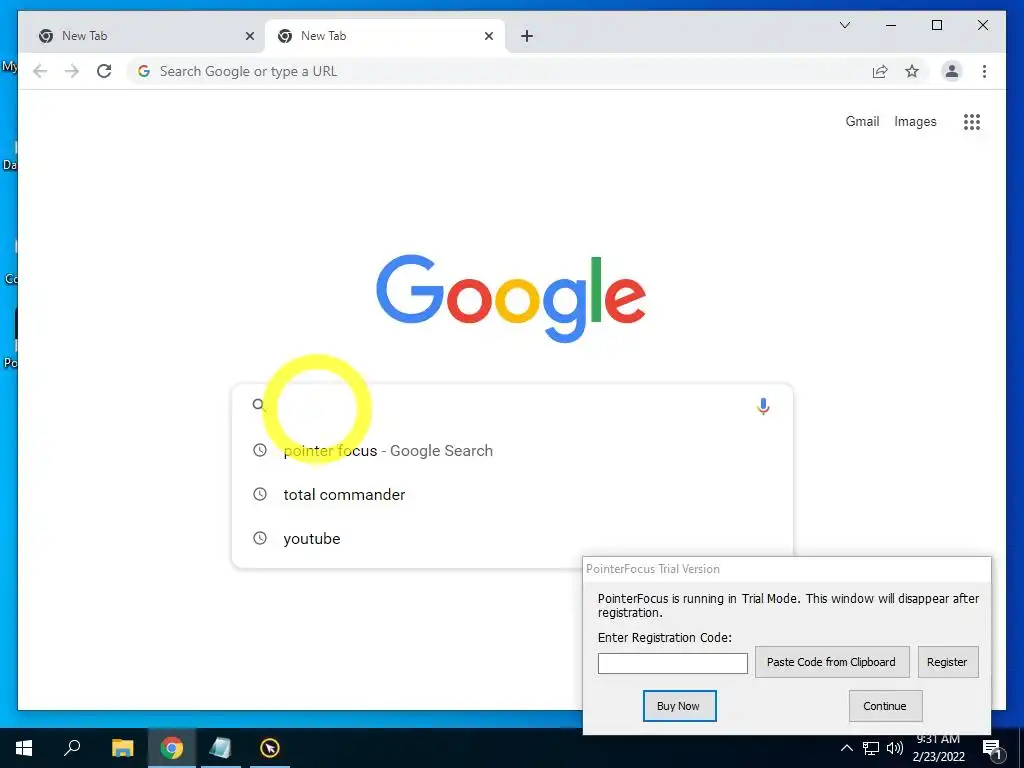Open the Windows Start menu

point(24,748)
